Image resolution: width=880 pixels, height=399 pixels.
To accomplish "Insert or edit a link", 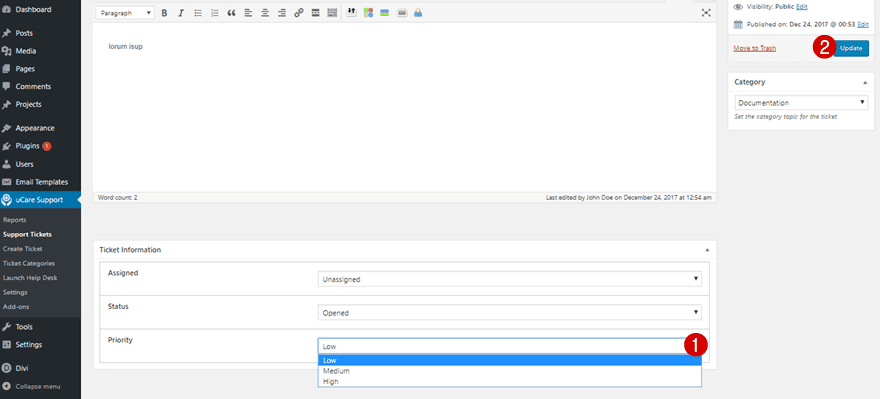I will click(x=299, y=13).
